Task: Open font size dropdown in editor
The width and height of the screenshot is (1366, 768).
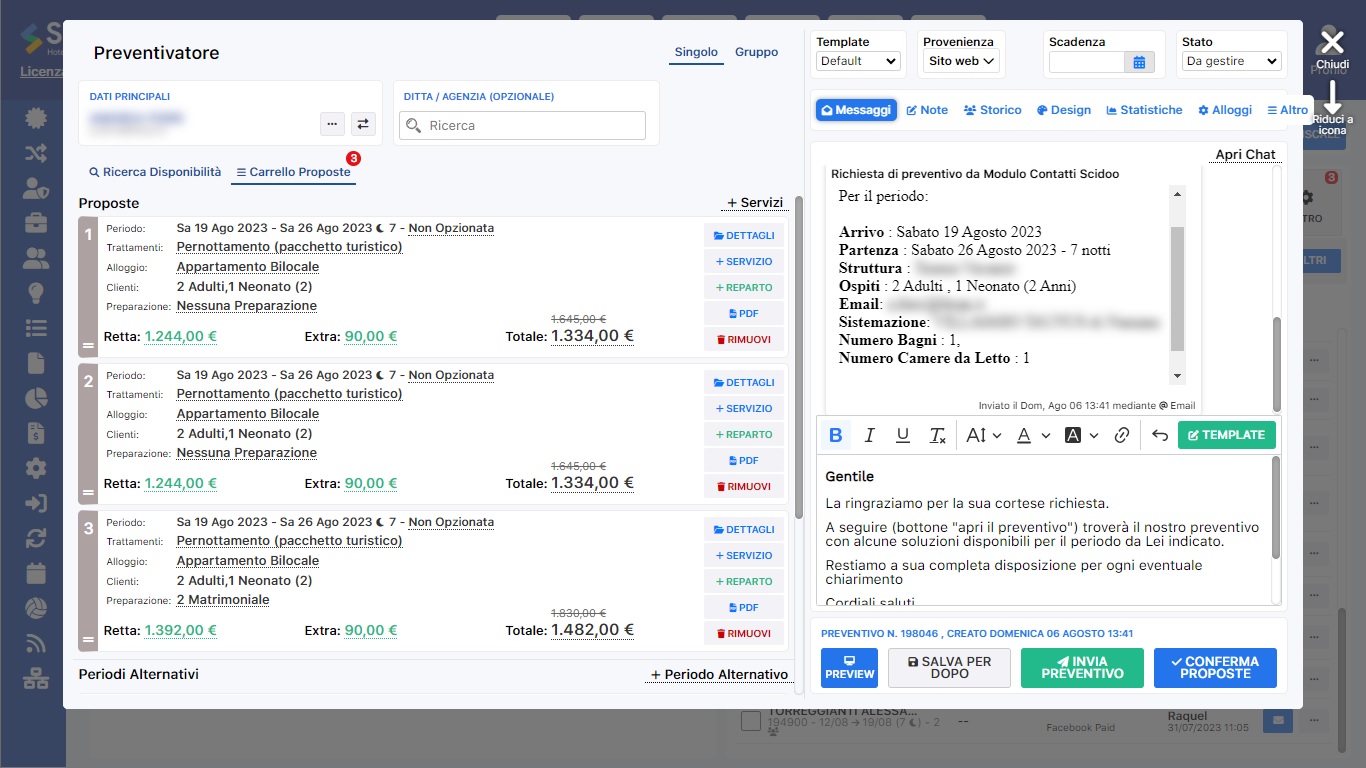Action: (984, 435)
